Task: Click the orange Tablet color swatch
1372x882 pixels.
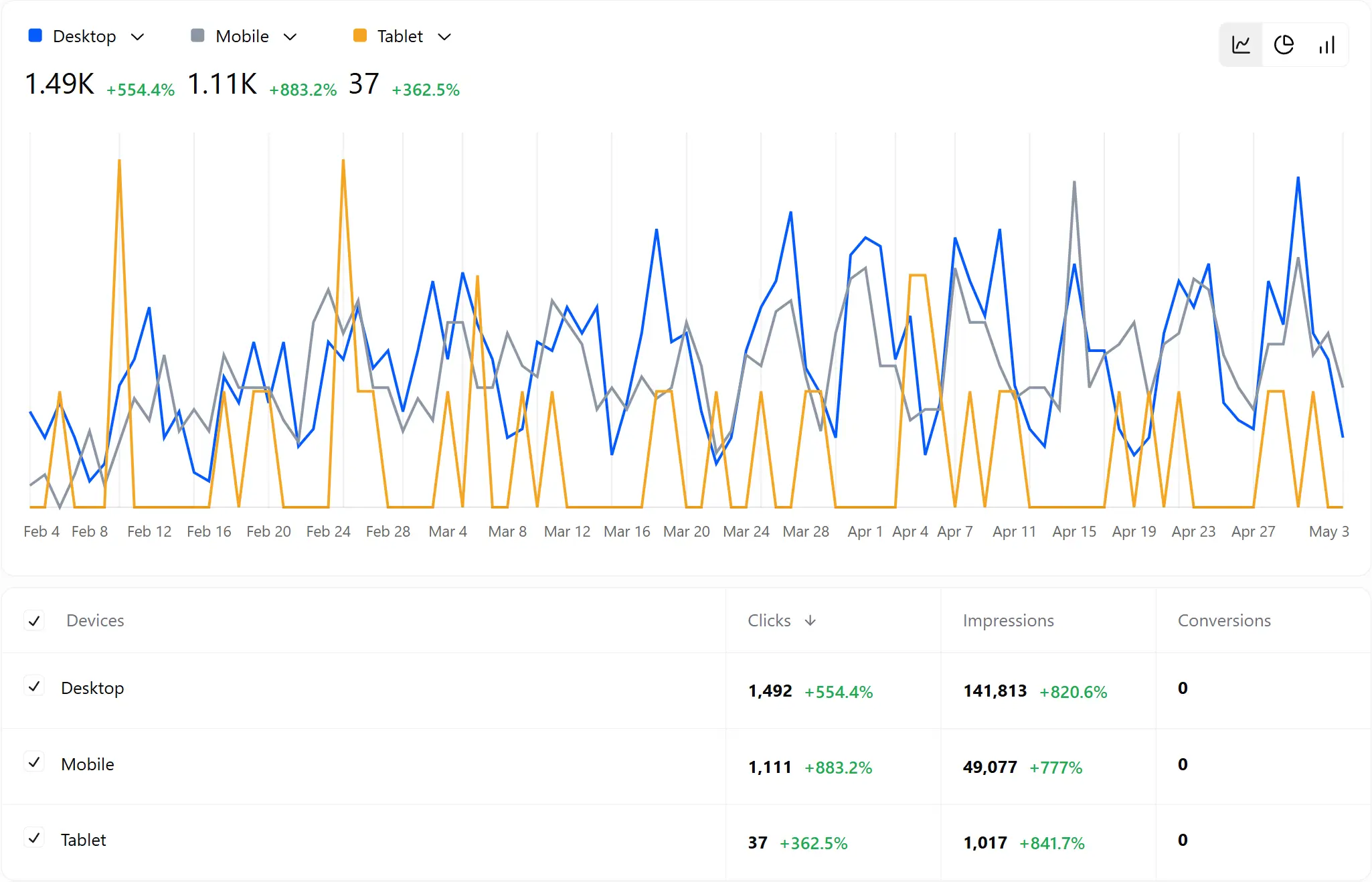Action: pyautogui.click(x=360, y=35)
